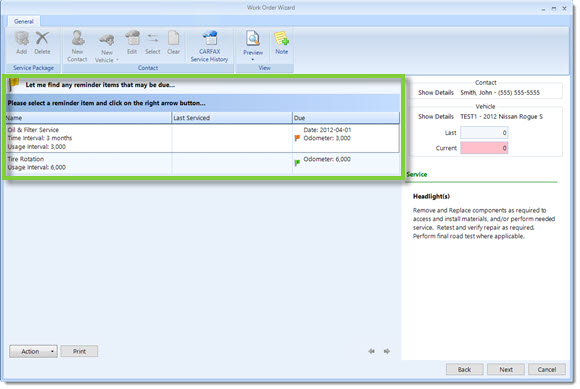
Task: Click the green flag on Tire Rotation row
Action: [297, 163]
